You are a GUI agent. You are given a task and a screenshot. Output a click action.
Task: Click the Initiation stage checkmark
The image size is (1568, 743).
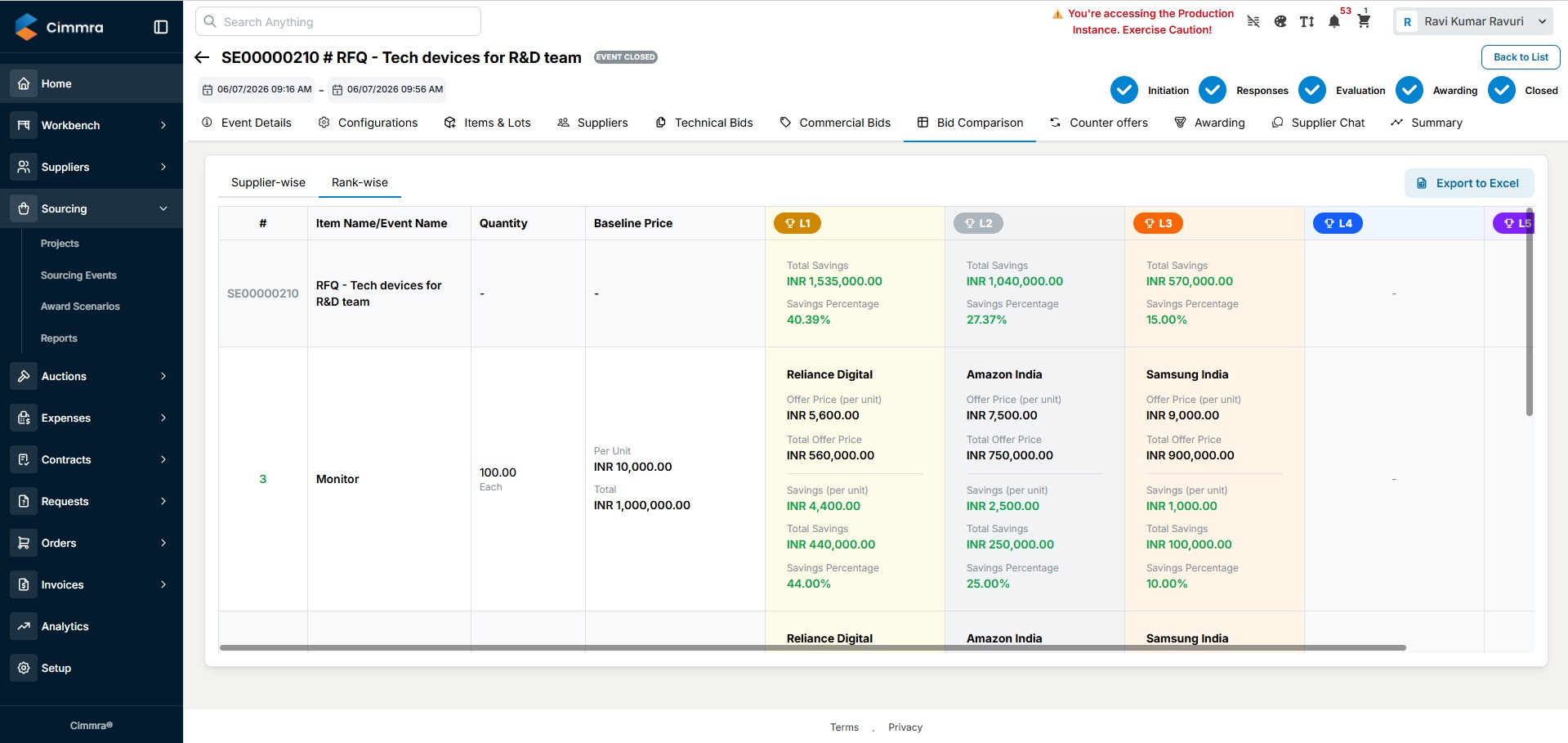click(x=1124, y=90)
